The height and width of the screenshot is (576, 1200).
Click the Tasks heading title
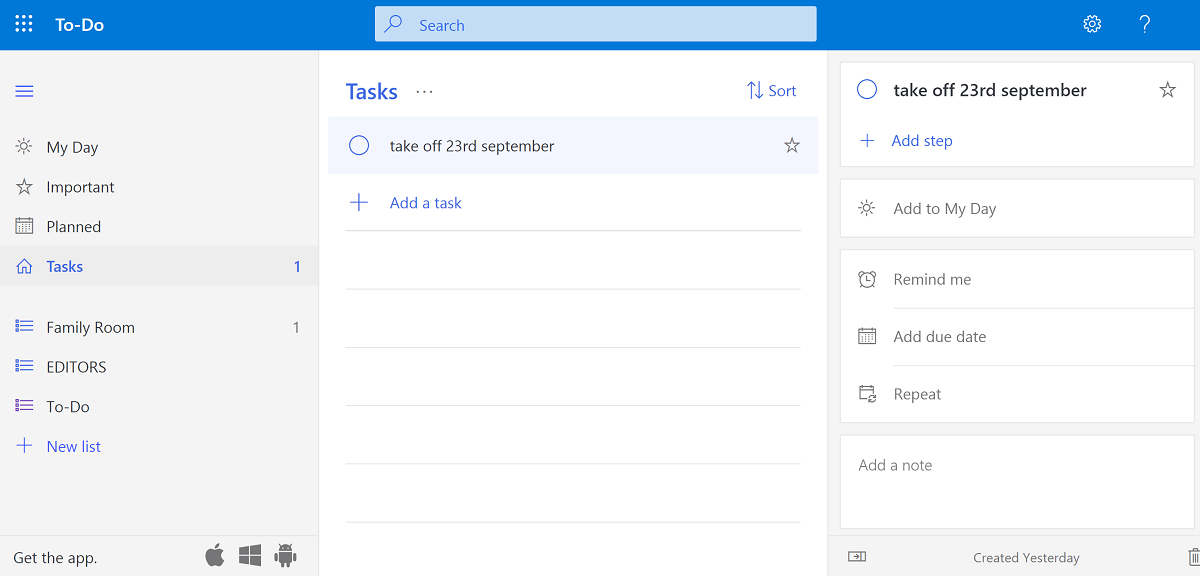pyautogui.click(x=372, y=91)
